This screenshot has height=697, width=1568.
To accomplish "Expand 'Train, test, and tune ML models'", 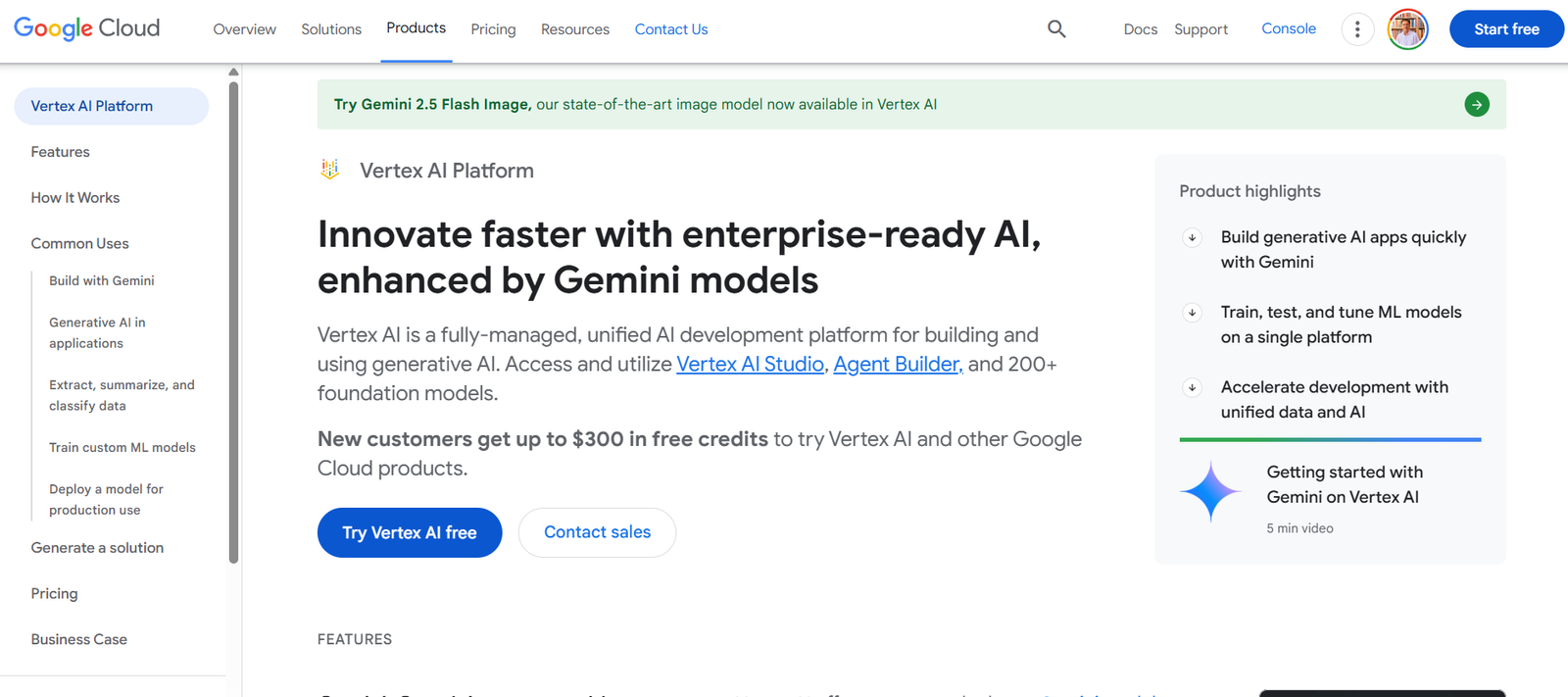I will coord(1192,313).
